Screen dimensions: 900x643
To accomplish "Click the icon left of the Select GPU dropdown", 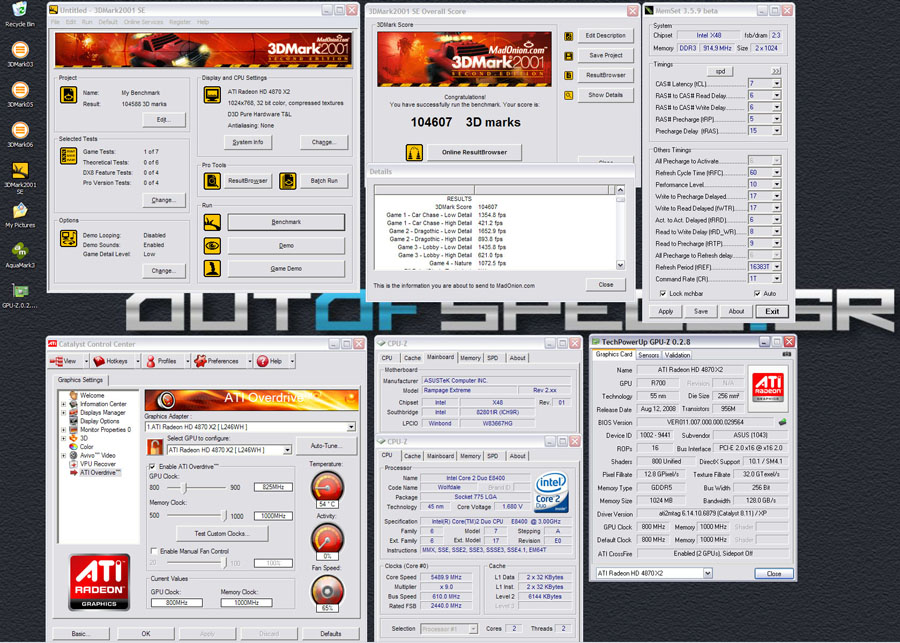I will pos(154,446).
